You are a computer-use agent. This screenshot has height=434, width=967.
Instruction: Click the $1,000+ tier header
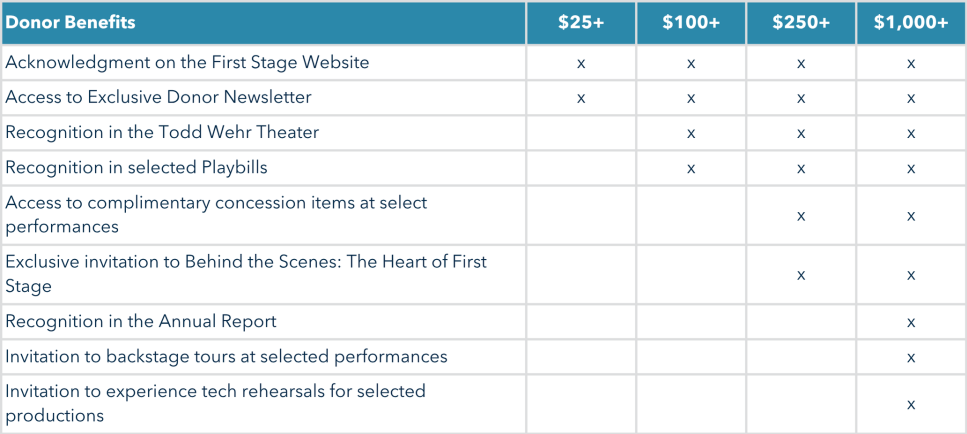point(911,22)
